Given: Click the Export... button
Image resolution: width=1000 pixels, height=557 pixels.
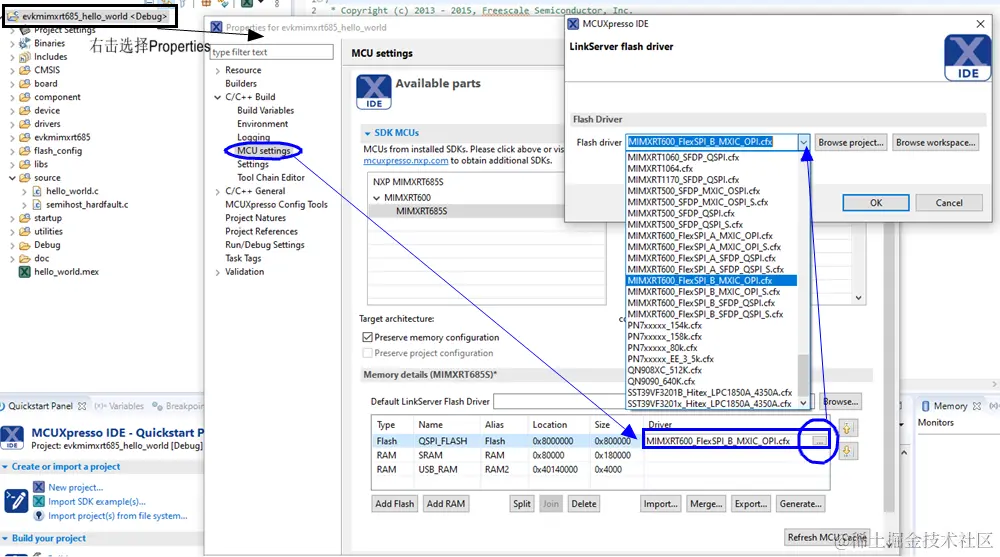Looking at the screenshot, I should tap(751, 504).
